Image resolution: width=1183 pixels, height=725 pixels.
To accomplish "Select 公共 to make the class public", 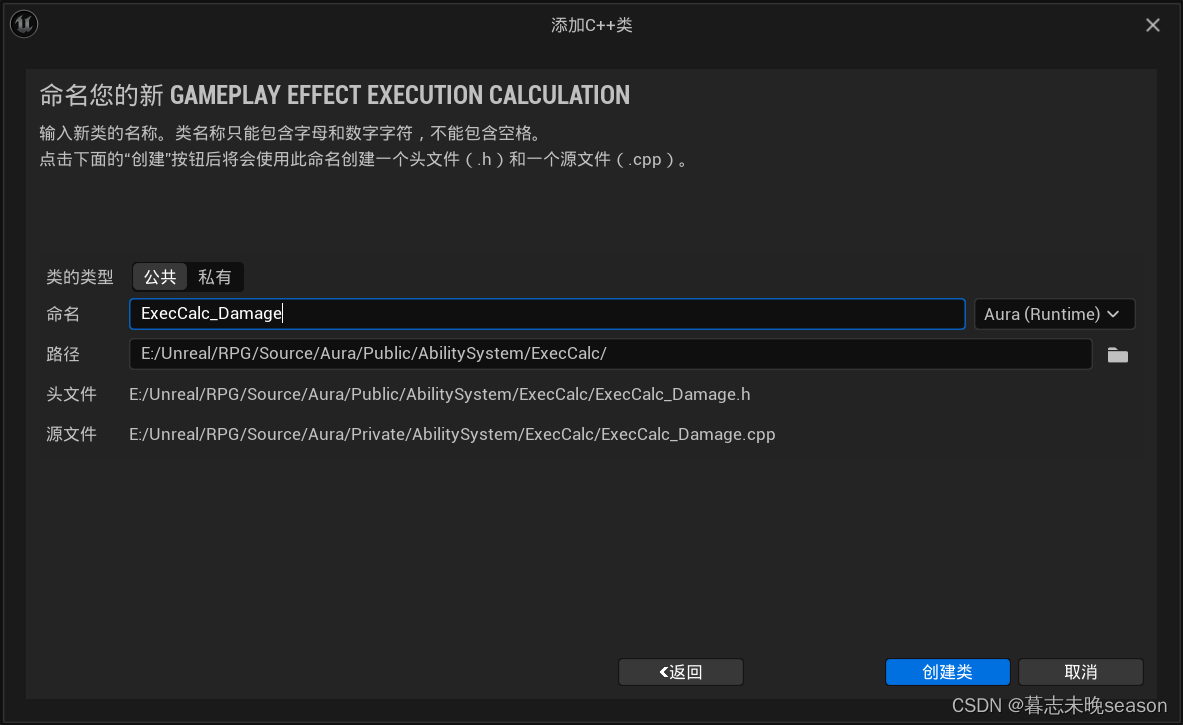I will tap(159, 277).
